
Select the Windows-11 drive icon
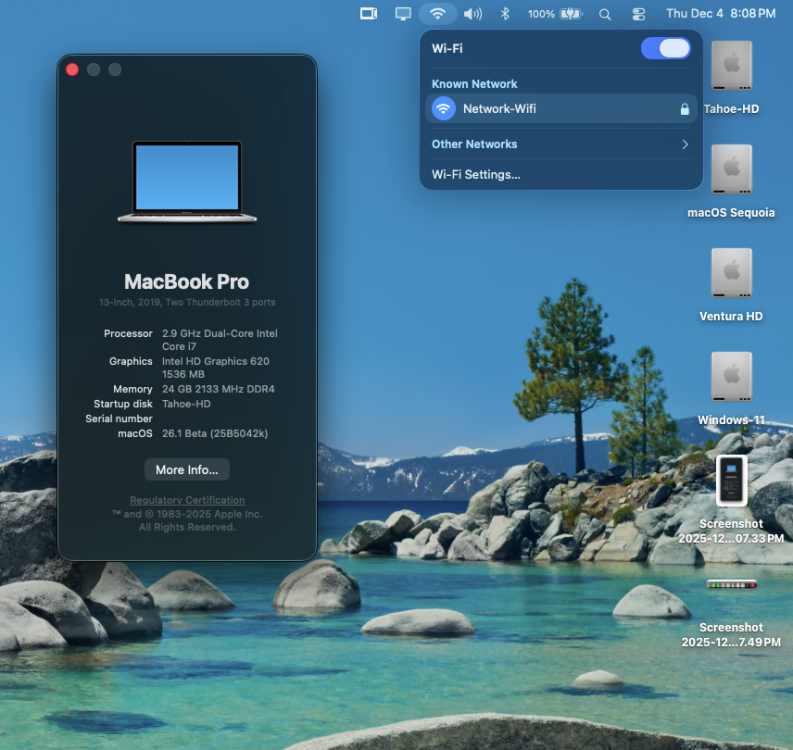(731, 377)
